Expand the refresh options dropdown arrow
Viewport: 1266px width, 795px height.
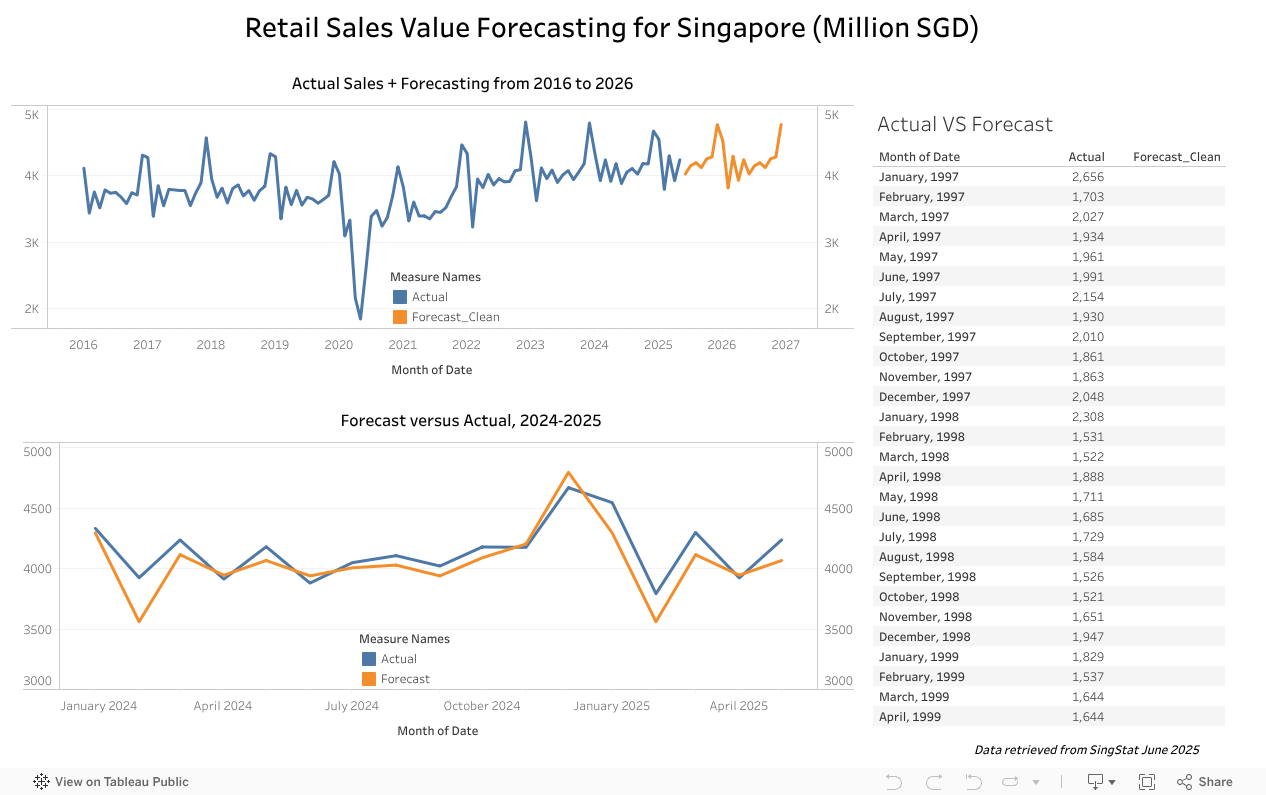coord(1036,782)
